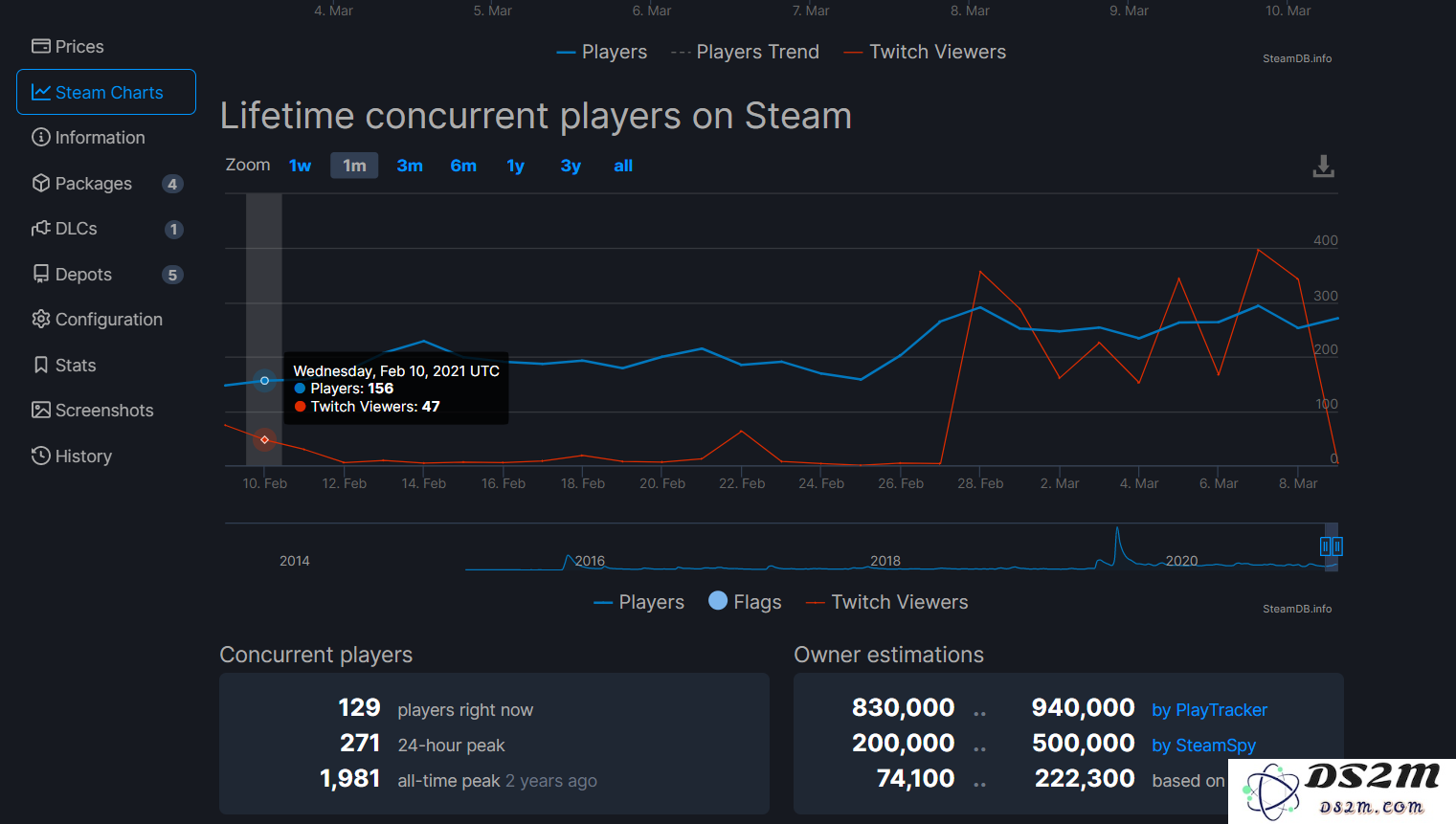
Task: Click the chart download export icon
Action: [1323, 167]
